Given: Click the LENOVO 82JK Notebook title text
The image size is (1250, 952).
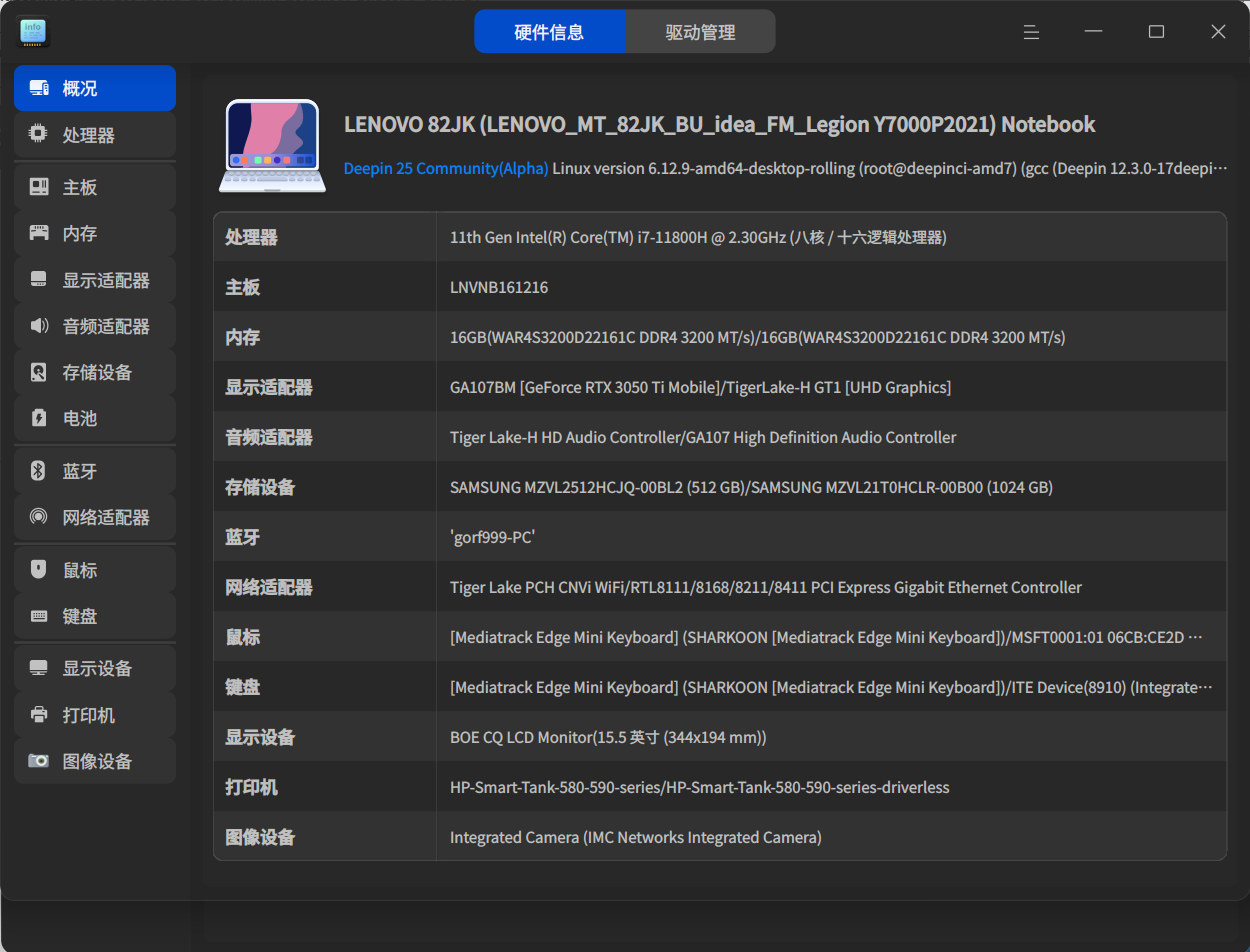Looking at the screenshot, I should (x=720, y=124).
